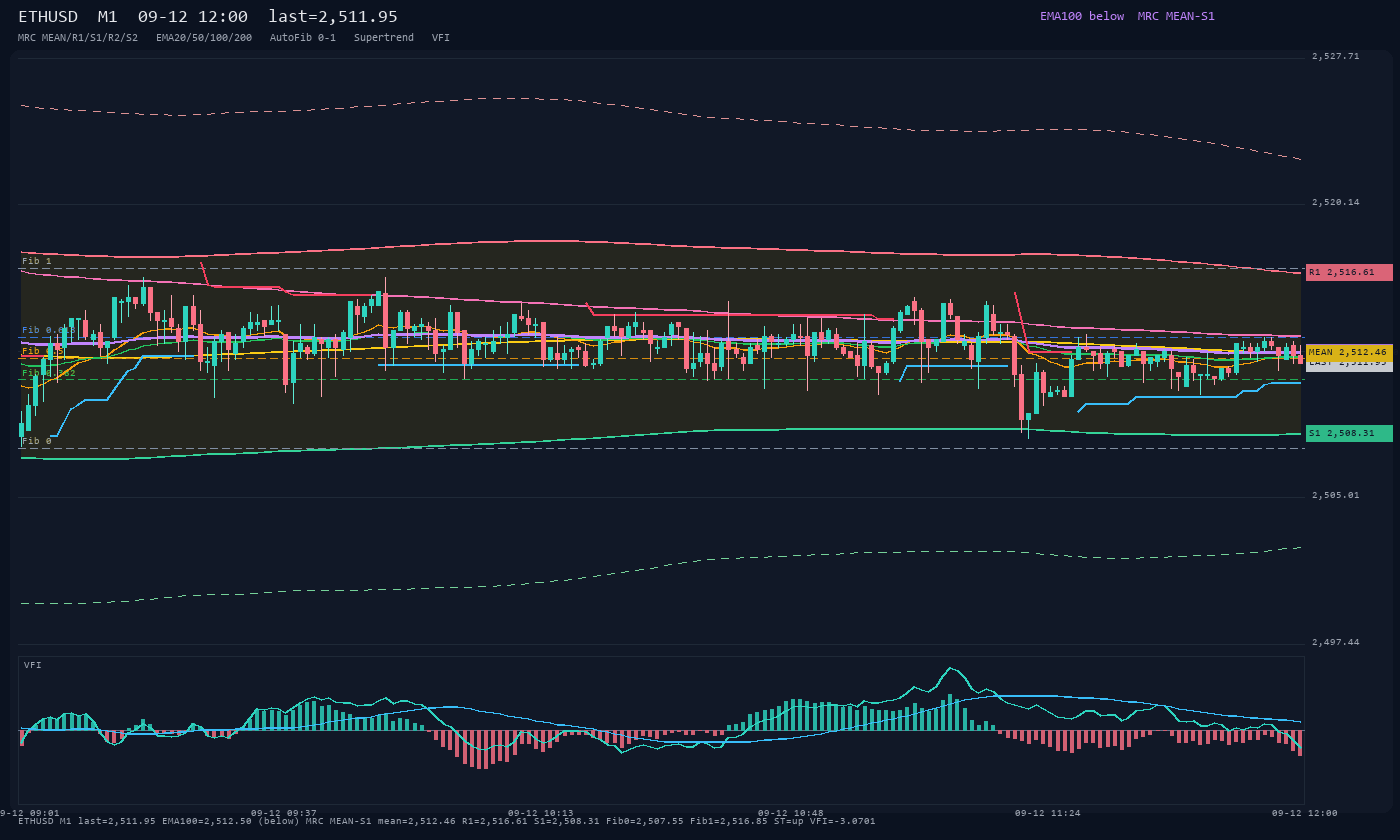Click the Fib 0.5 level label
Screen dimensions: 1400x840
tap(43, 351)
